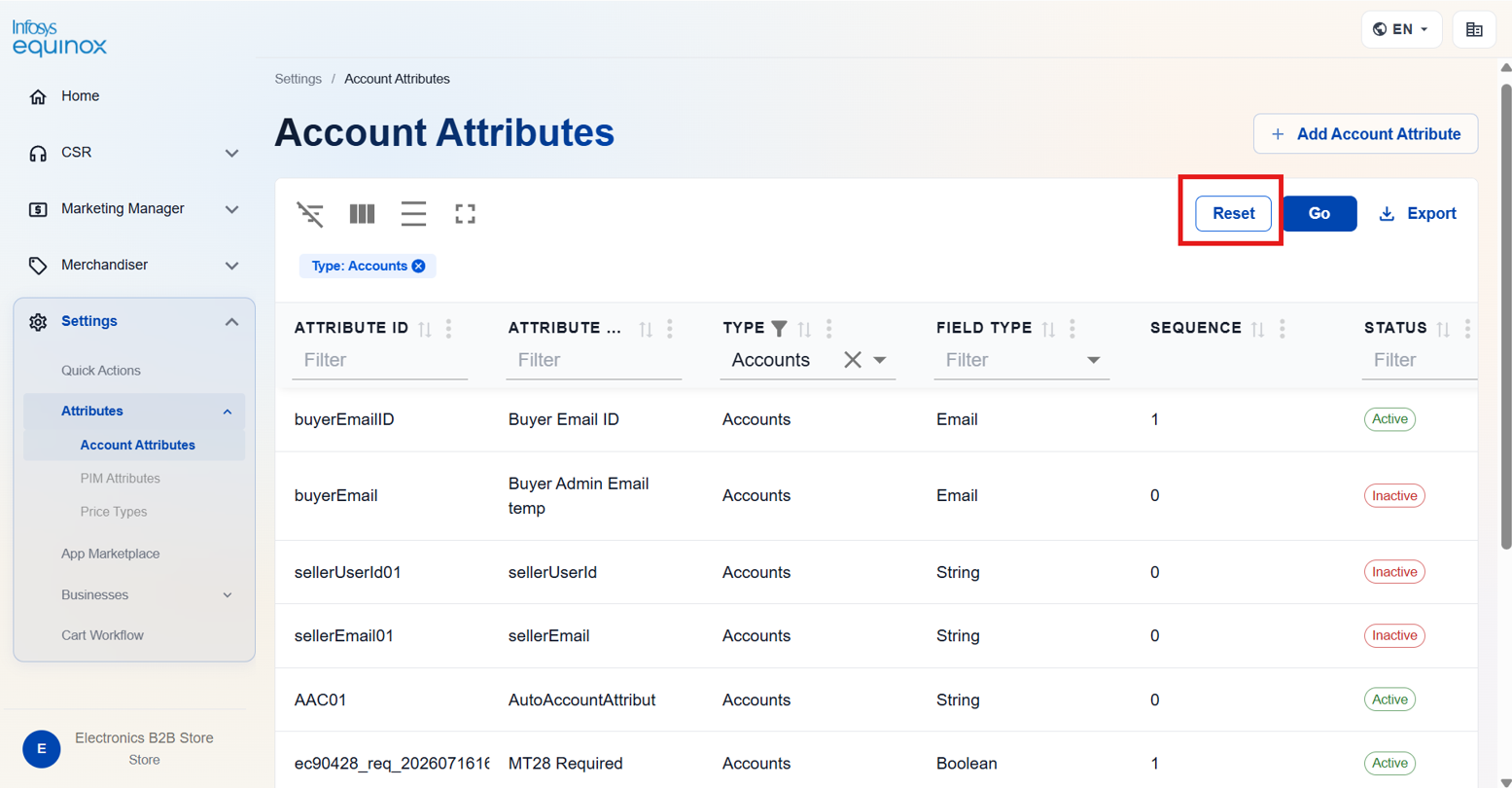Screen dimensions: 1512x789
Task: Click the Infosys Equinox logo
Action: coord(59,38)
